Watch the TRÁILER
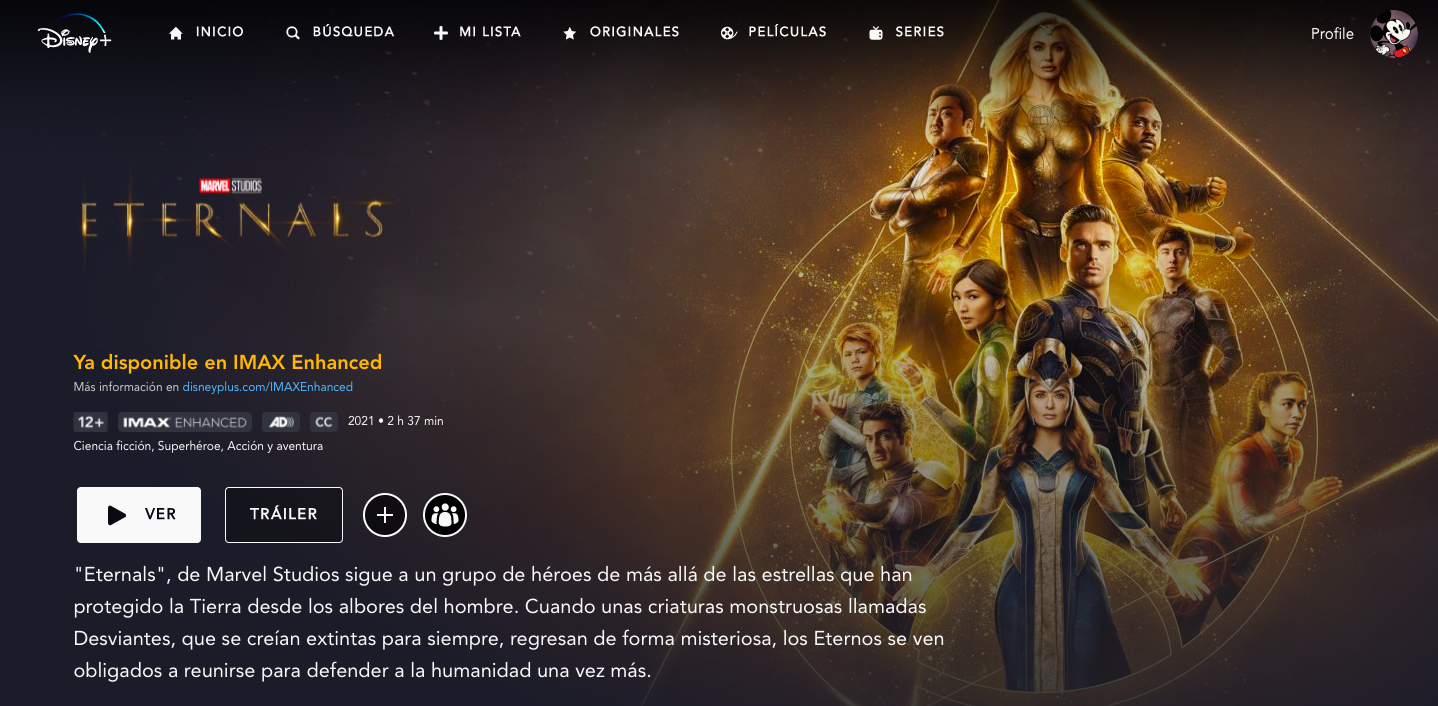 pos(284,515)
